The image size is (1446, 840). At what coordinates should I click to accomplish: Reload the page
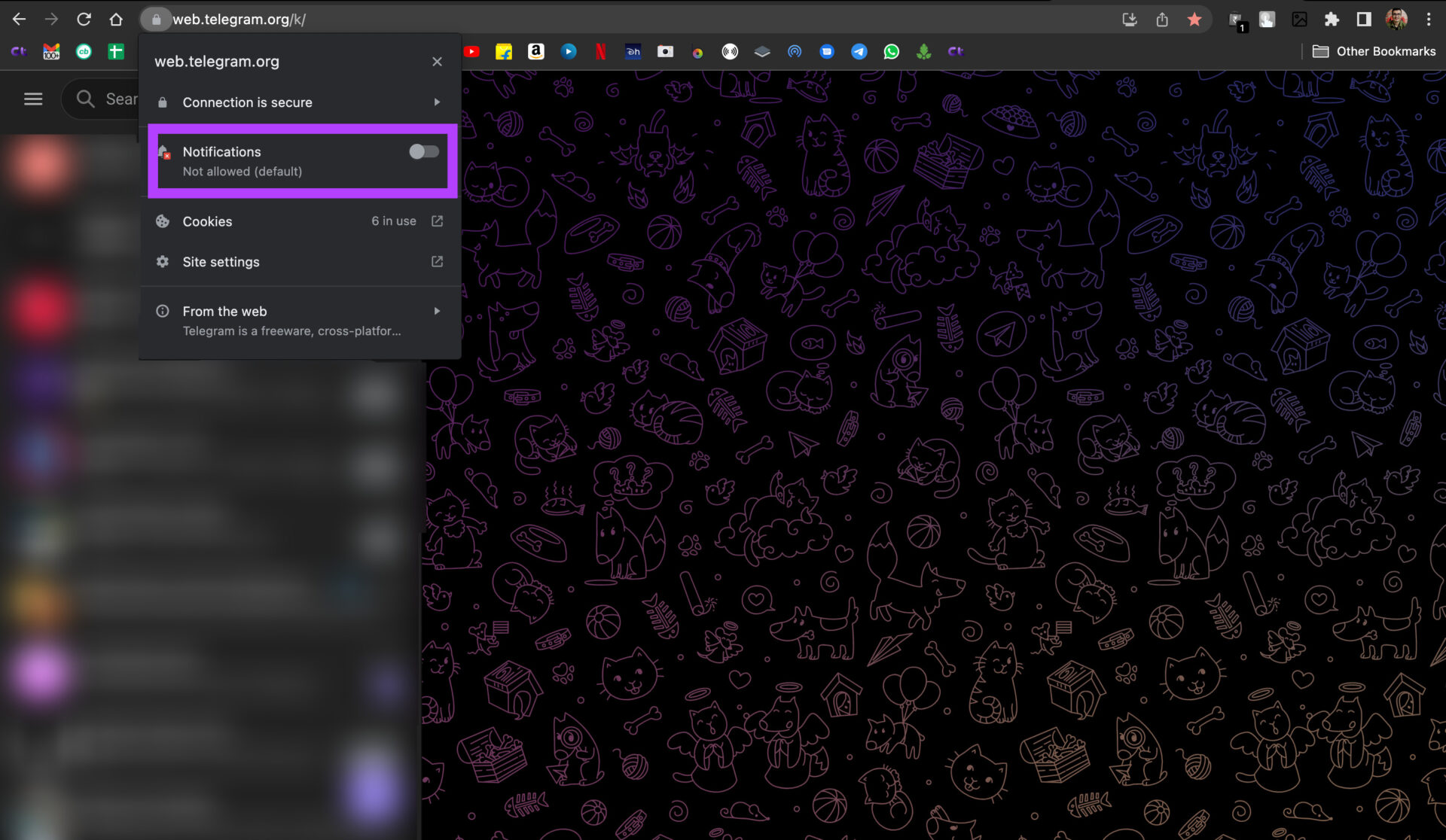pyautogui.click(x=84, y=20)
